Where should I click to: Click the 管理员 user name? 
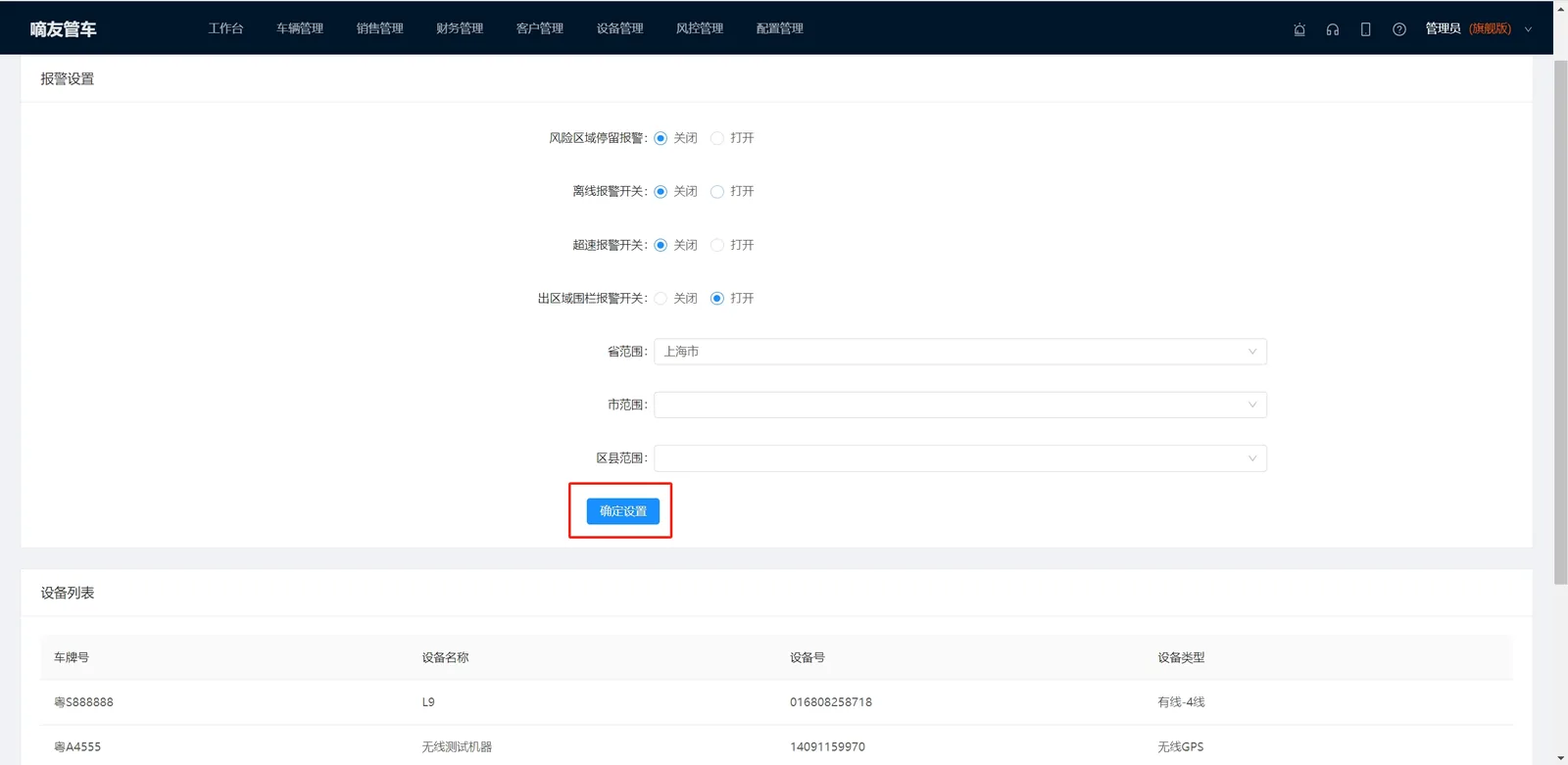(1443, 29)
